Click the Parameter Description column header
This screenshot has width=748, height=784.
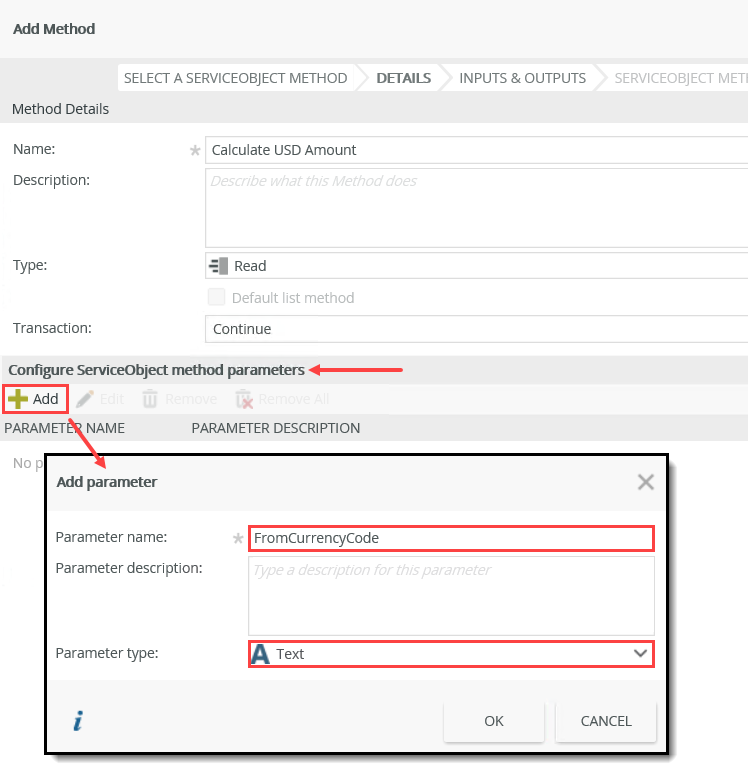276,428
